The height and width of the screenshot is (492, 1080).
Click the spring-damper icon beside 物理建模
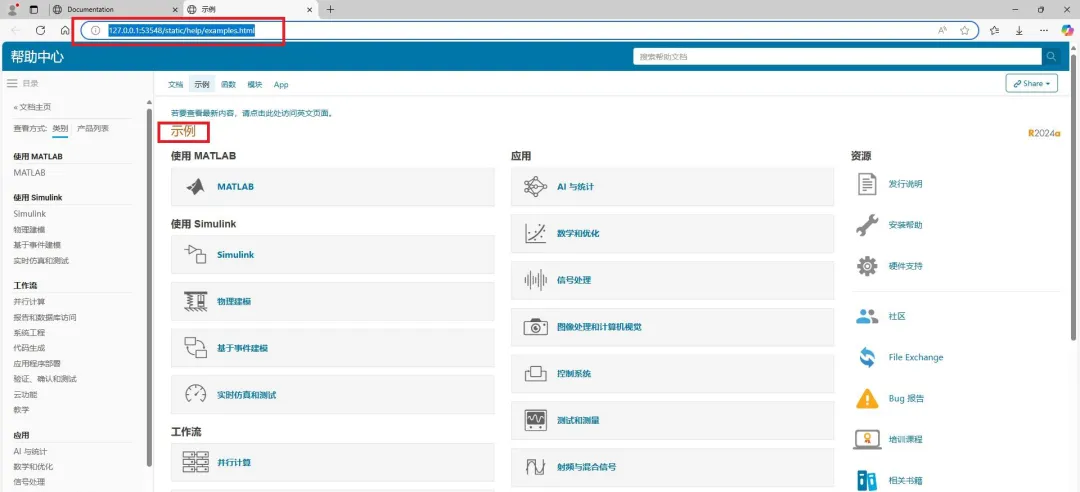[x=196, y=301]
